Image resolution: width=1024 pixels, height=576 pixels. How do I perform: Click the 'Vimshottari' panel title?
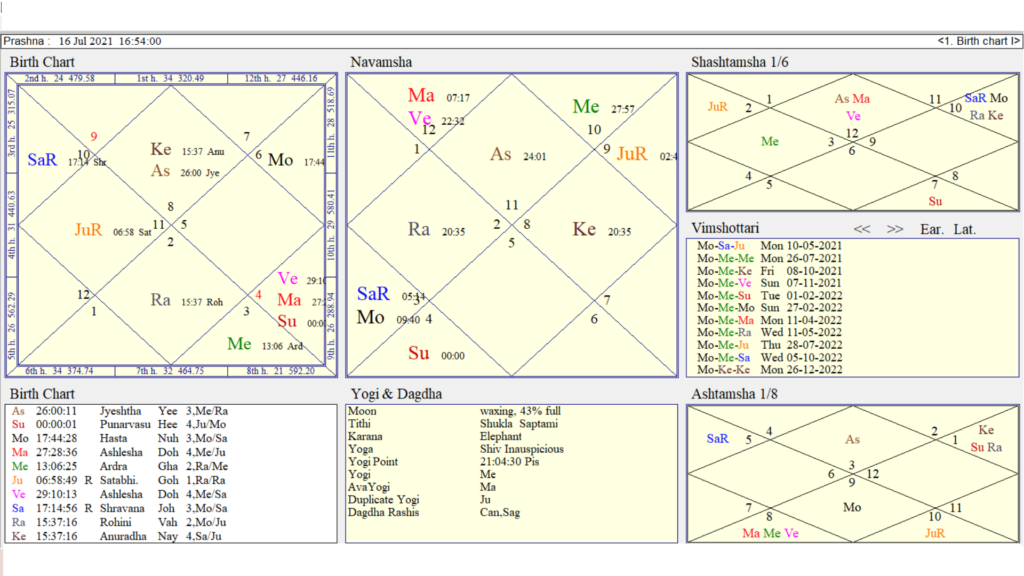point(725,228)
